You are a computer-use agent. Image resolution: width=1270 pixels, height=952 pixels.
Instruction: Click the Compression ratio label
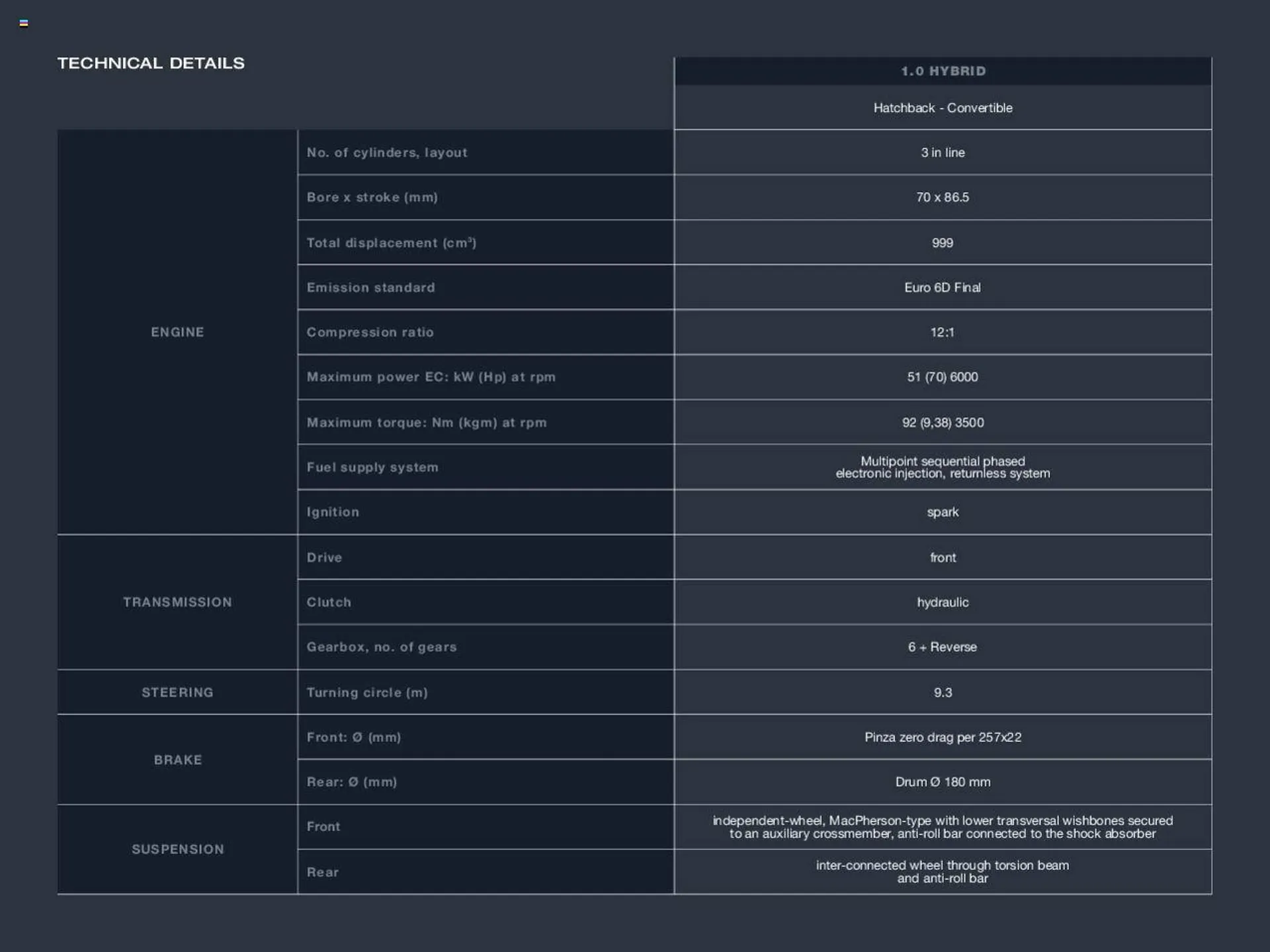click(x=370, y=333)
